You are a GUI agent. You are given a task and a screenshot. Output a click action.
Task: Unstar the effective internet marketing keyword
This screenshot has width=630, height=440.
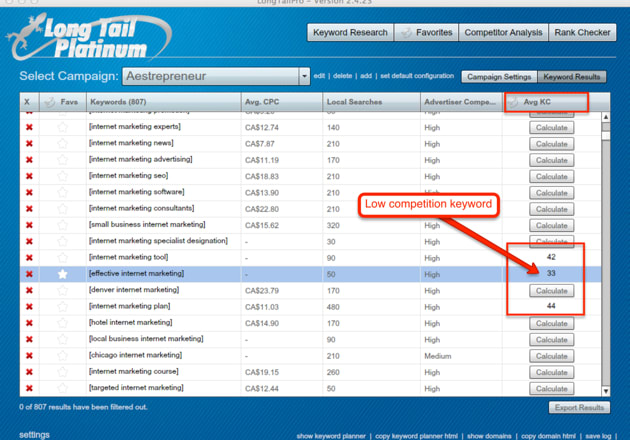[x=62, y=274]
